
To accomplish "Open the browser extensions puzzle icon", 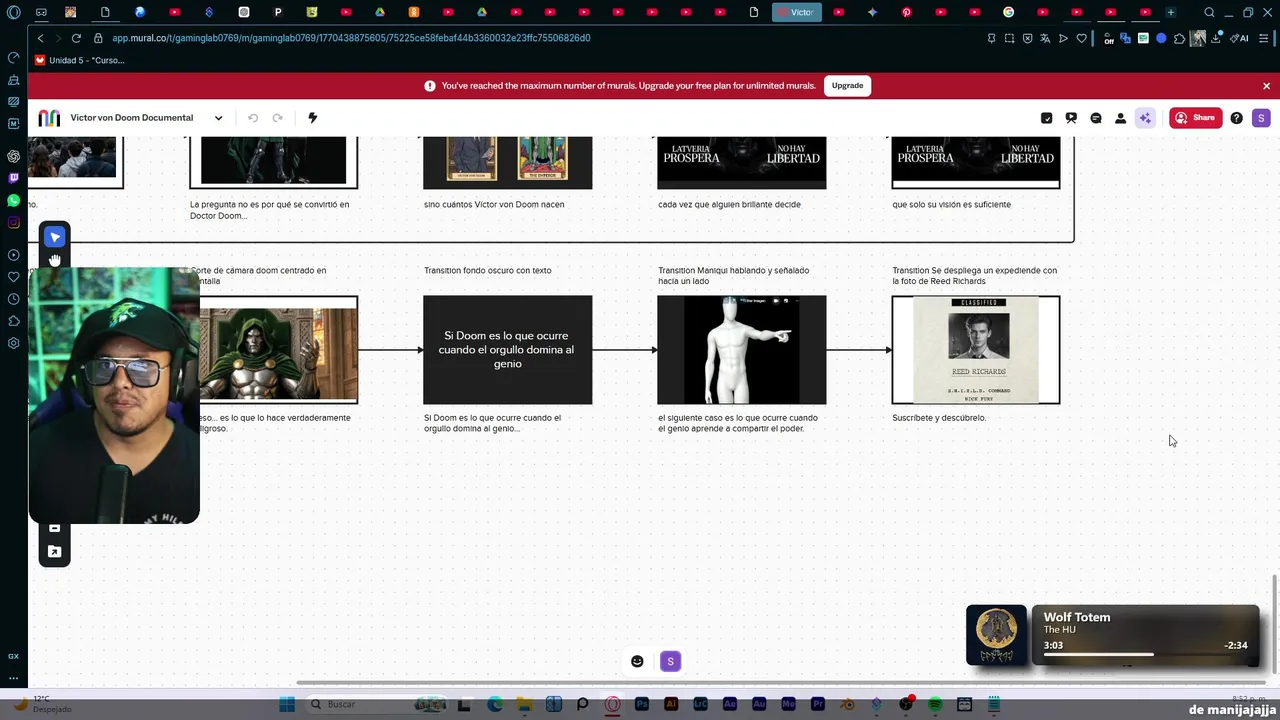I will 1179,38.
